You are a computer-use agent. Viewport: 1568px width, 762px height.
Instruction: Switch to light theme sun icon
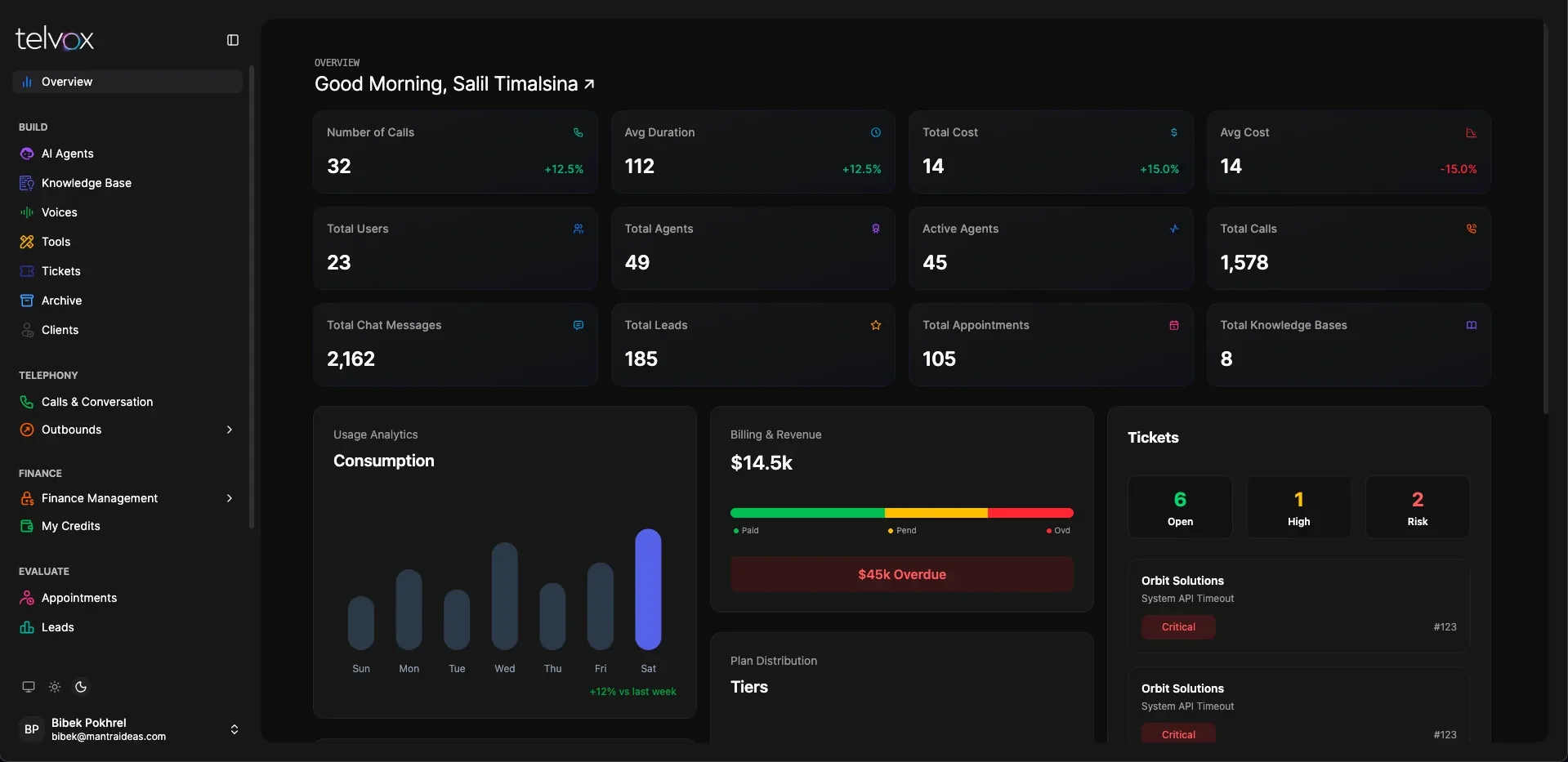tap(55, 687)
